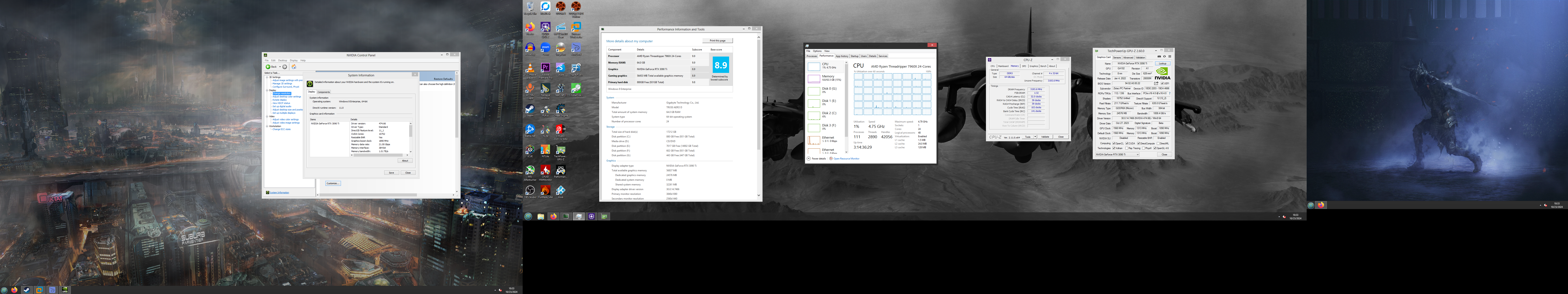Open App history tab in Task Manager
The image size is (1568, 294).
[842, 56]
